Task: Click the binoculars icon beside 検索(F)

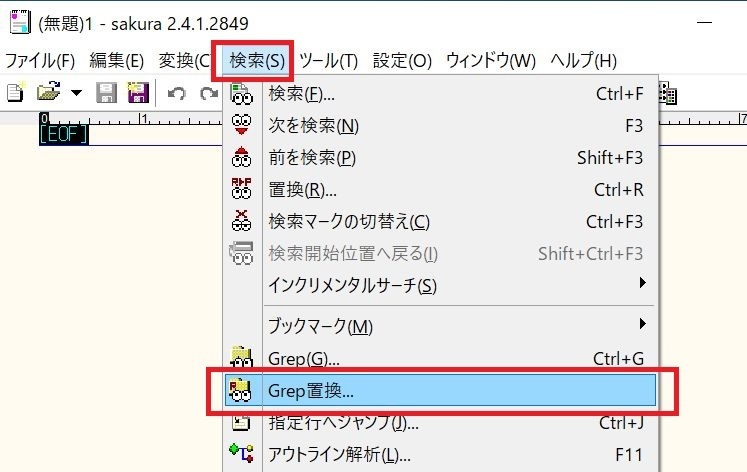Action: point(242,95)
